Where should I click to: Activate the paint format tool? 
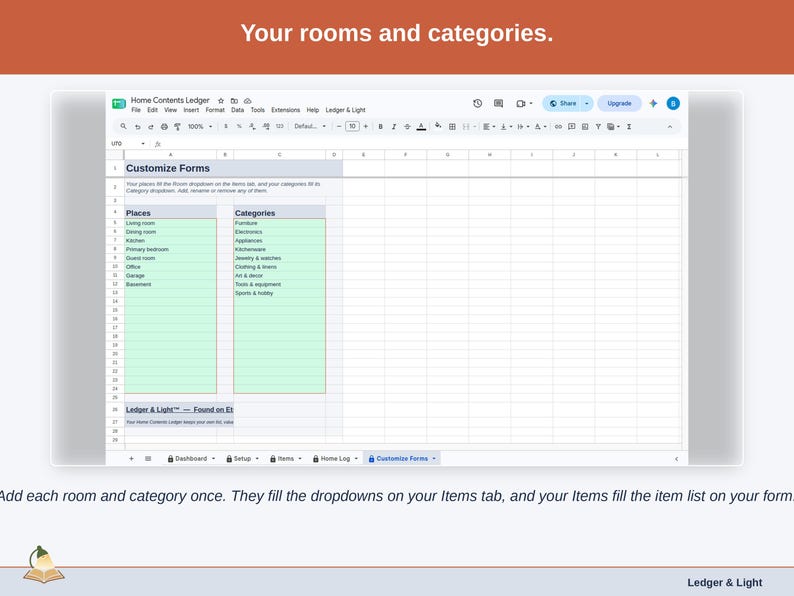click(177, 127)
